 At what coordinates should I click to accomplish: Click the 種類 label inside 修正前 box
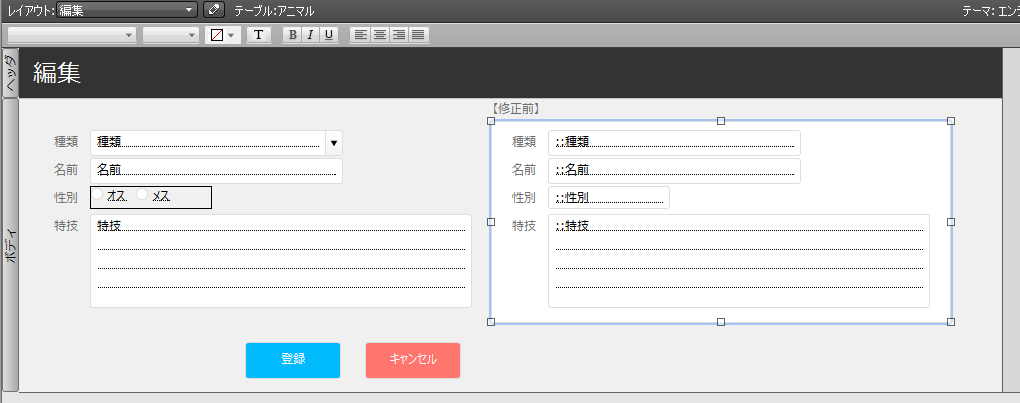click(524, 142)
